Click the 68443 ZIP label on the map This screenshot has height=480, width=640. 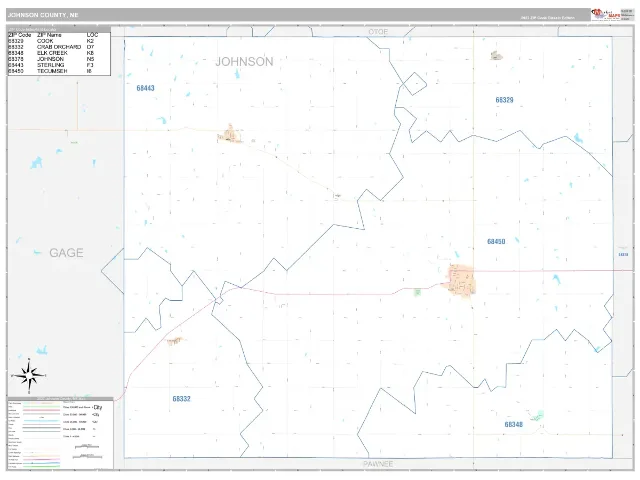tap(145, 88)
